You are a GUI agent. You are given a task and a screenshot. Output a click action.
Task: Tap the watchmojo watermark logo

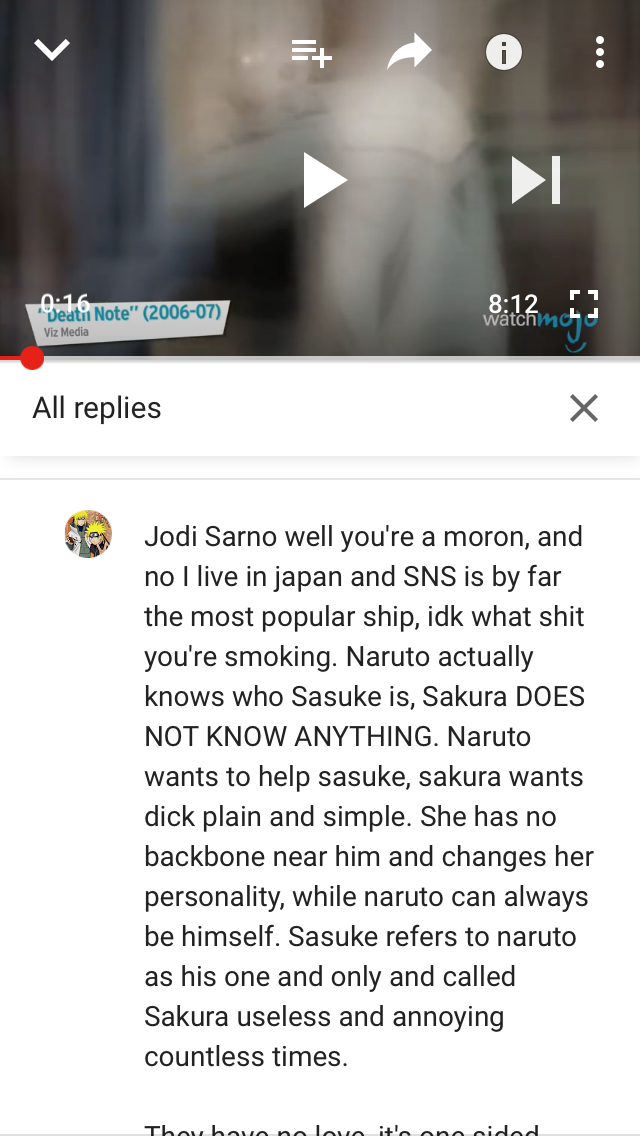pos(541,324)
